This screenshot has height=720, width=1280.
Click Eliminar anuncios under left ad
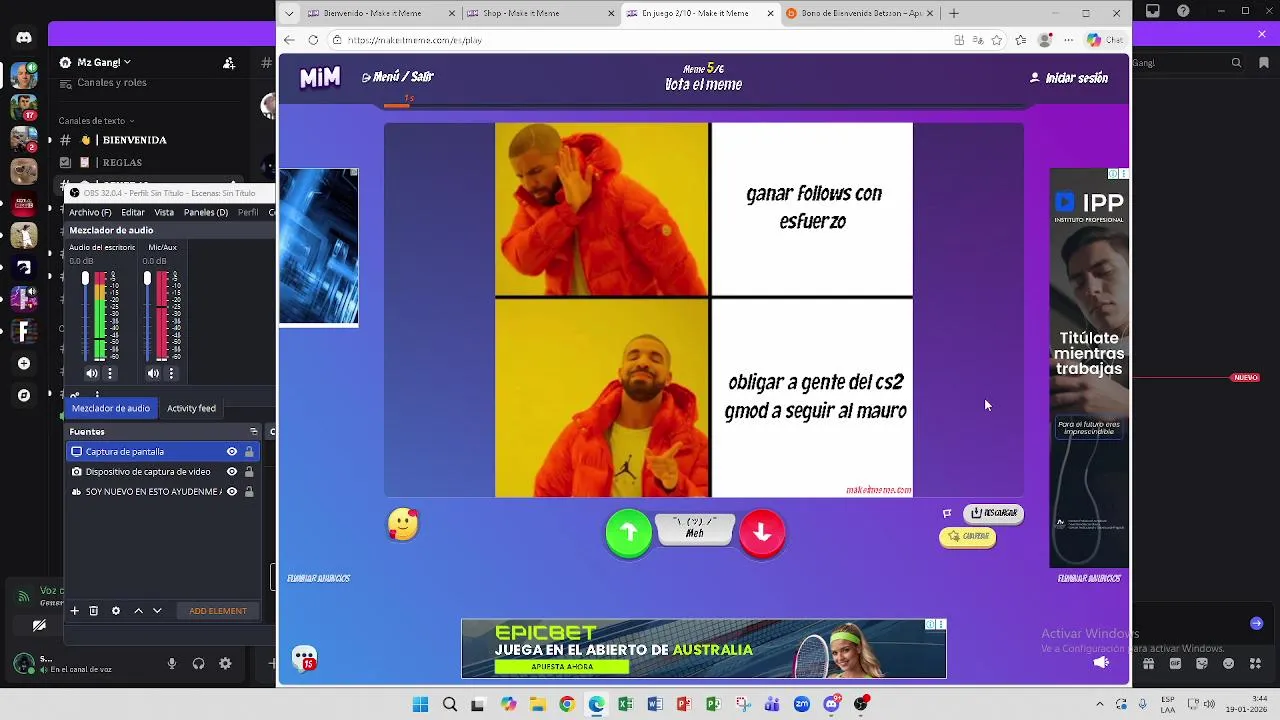coord(318,578)
